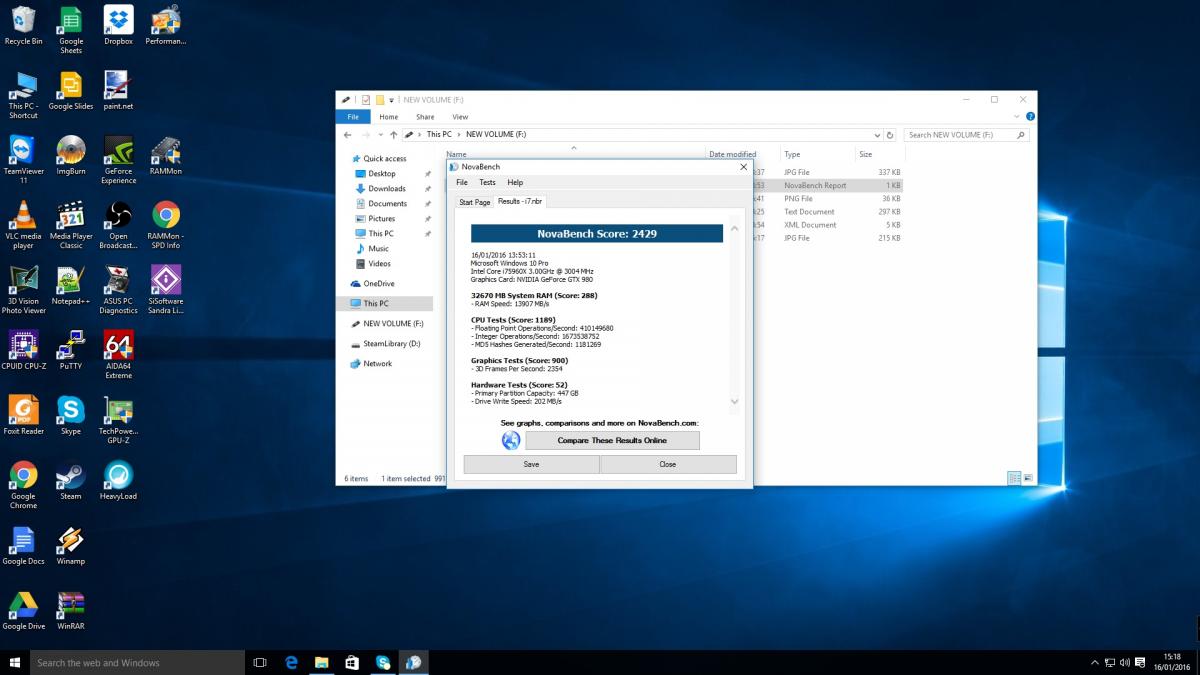Open NovaBench Tests menu
The height and width of the screenshot is (675, 1200).
[x=487, y=183]
